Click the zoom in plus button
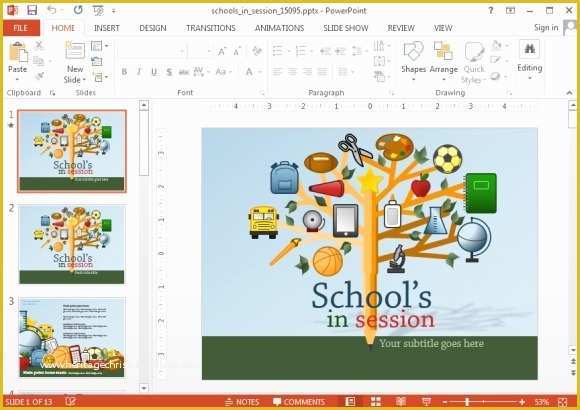This screenshot has width=580, height=410. pos(522,402)
